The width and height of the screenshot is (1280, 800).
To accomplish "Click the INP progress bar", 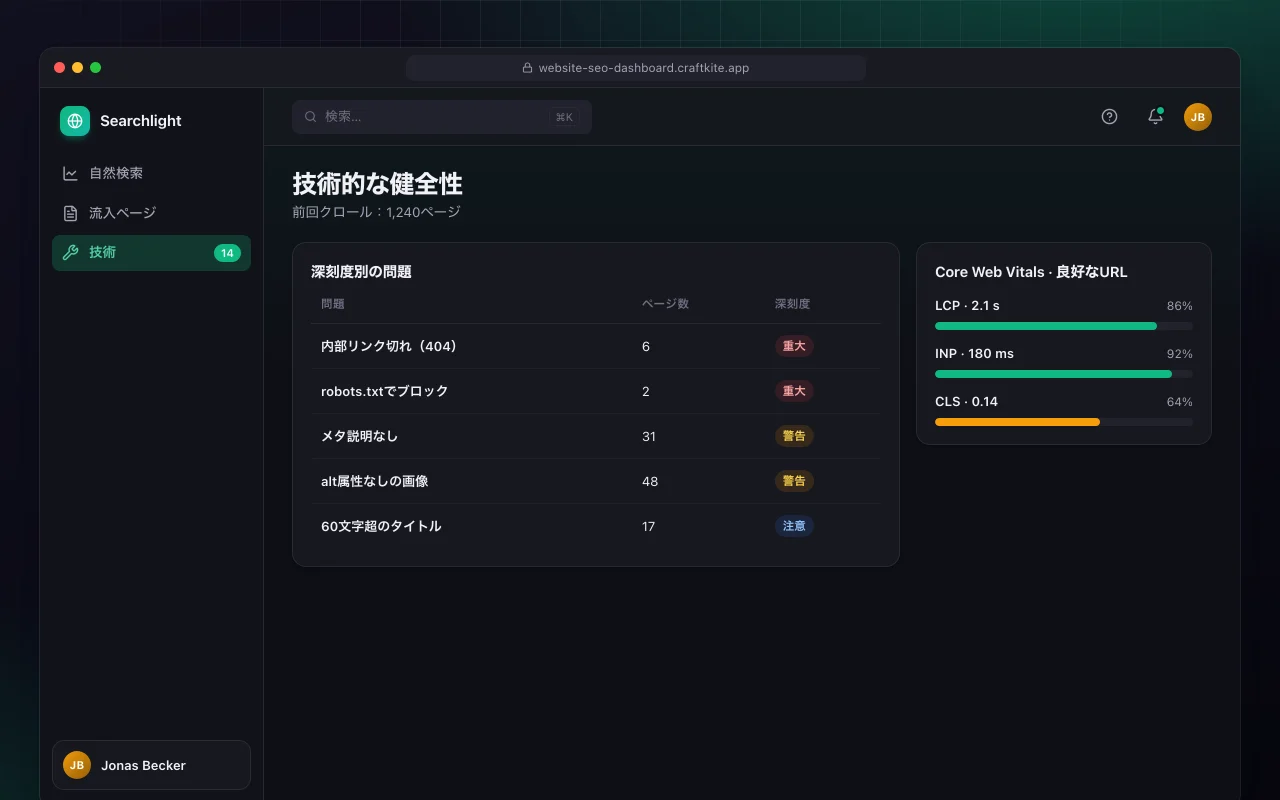I will pos(1064,374).
